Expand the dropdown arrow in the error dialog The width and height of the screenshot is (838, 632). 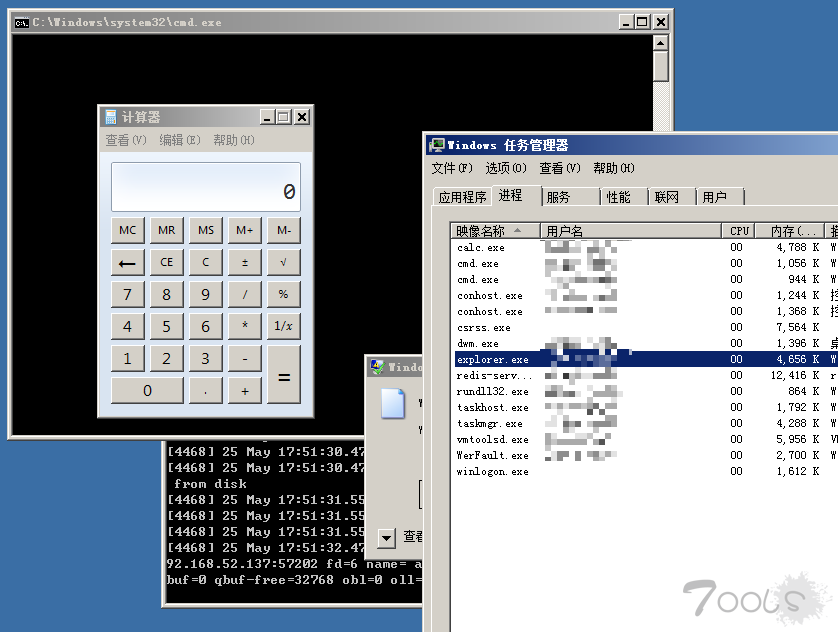coord(386,537)
